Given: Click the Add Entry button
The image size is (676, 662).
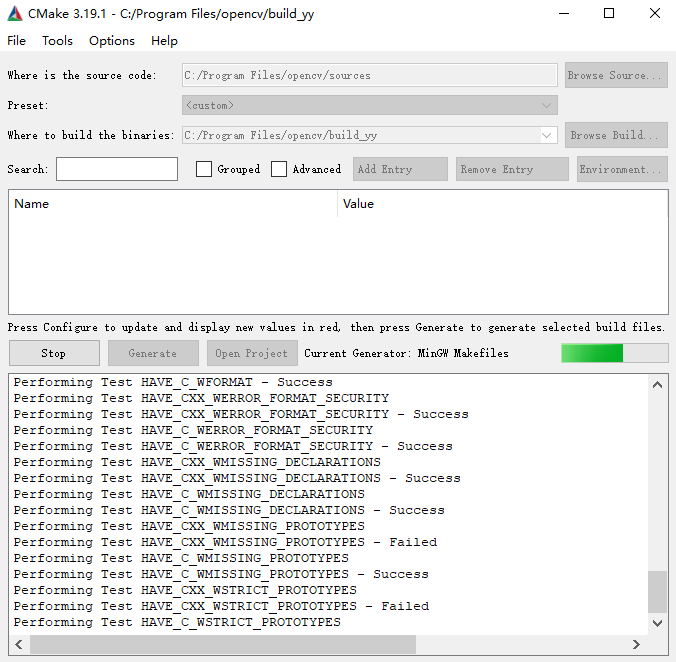Looking at the screenshot, I should pyautogui.click(x=400, y=169).
